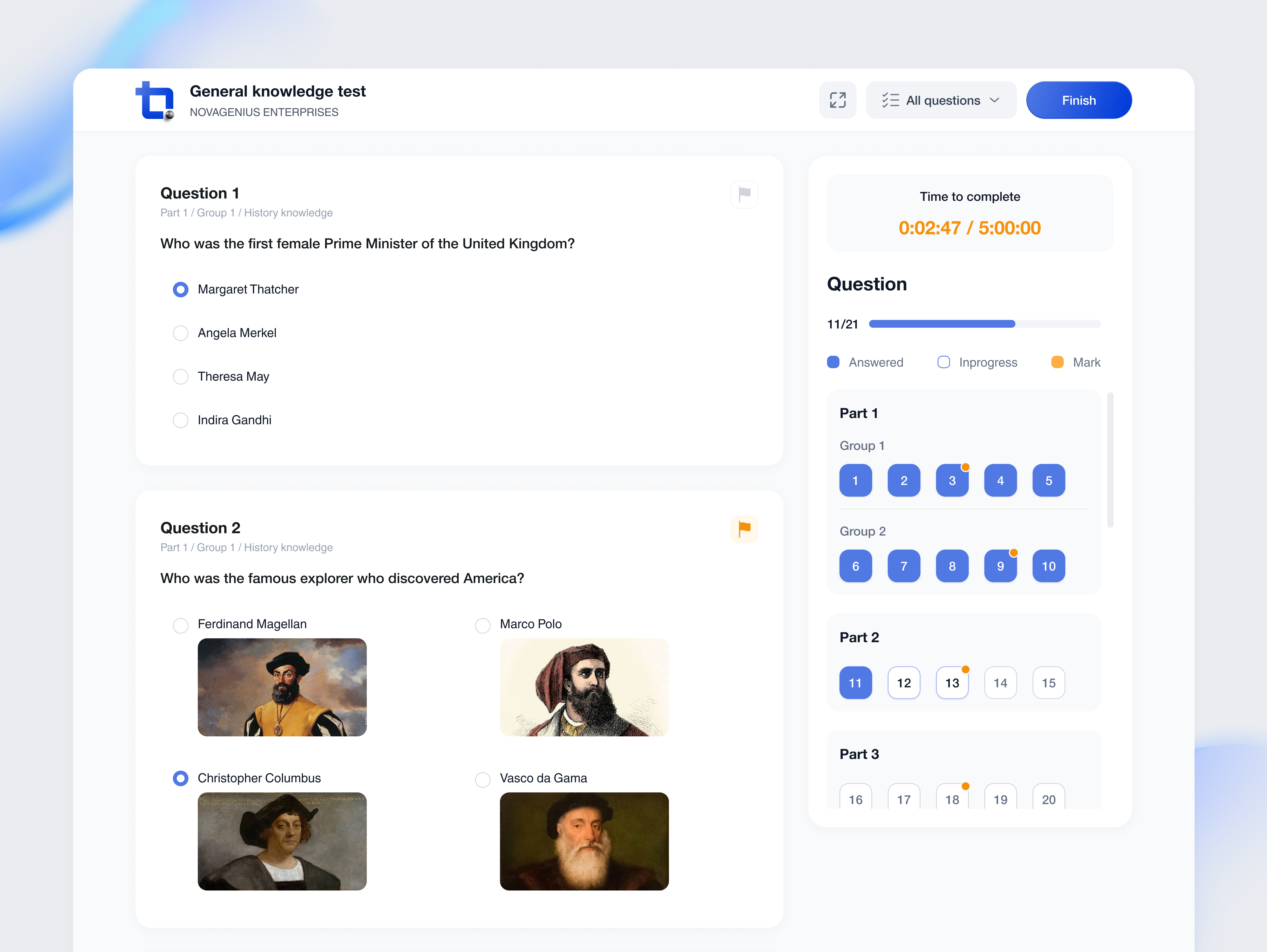Viewport: 1267px width, 952px height.
Task: Click Question 1 breadcrumb History knowledge
Action: (x=288, y=213)
